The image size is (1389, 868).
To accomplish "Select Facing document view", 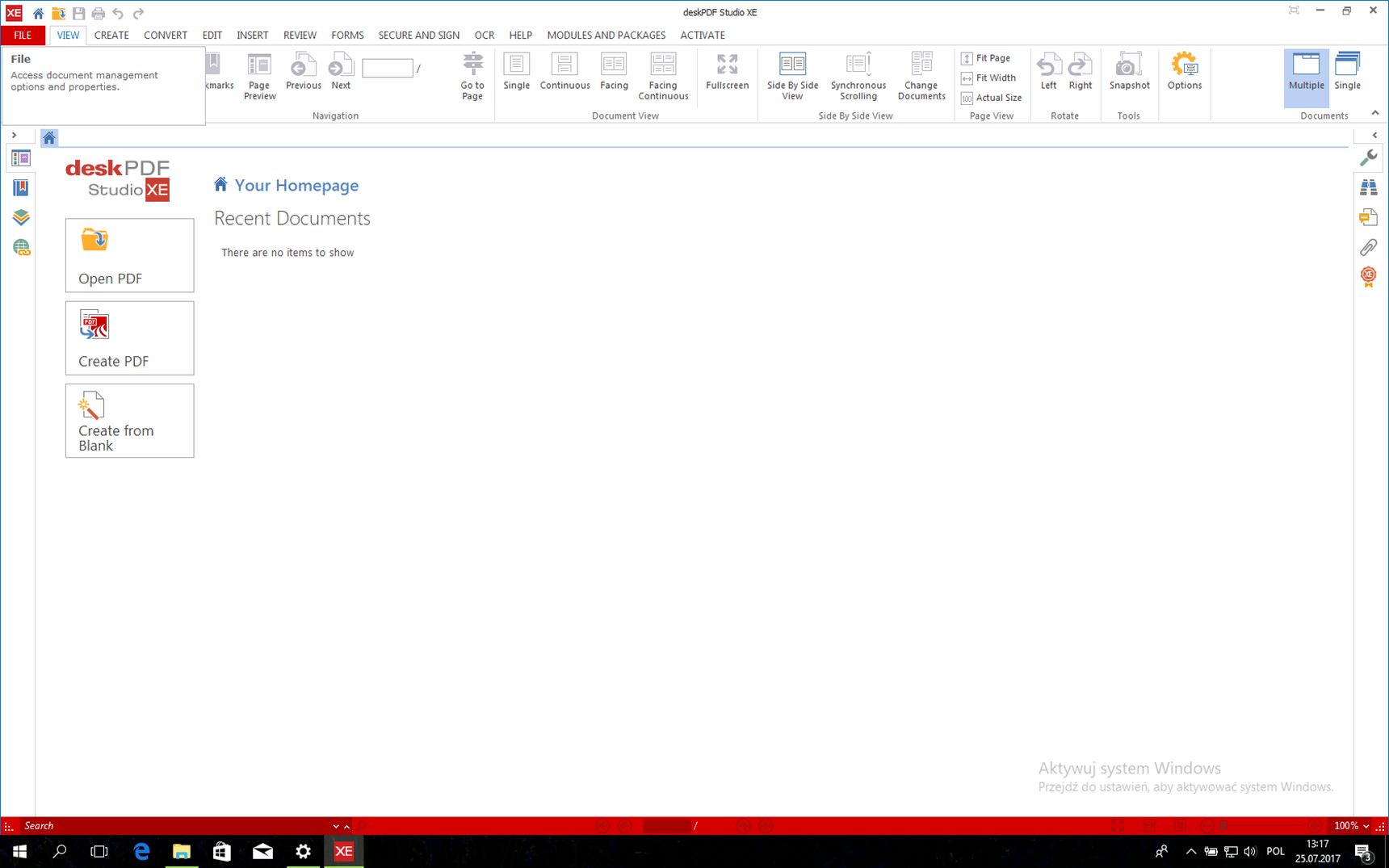I will (x=614, y=71).
